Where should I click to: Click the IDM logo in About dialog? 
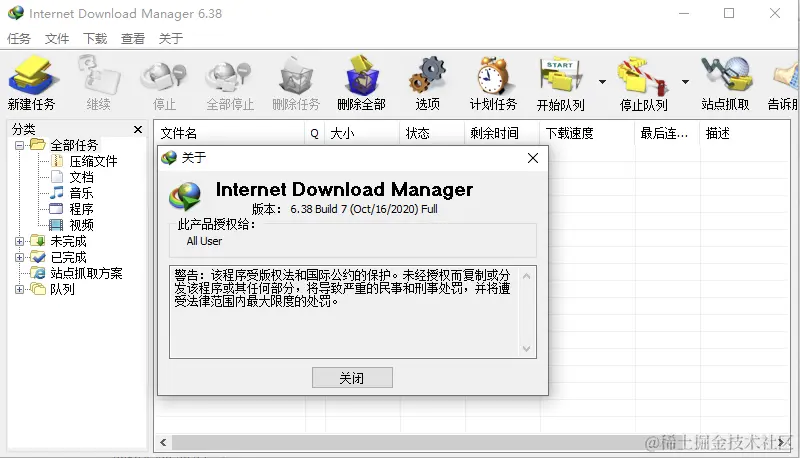[x=185, y=196]
